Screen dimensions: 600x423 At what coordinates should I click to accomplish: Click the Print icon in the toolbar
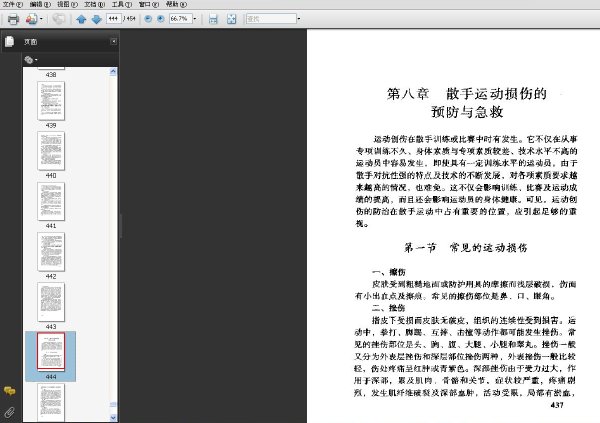pyautogui.click(x=13, y=19)
